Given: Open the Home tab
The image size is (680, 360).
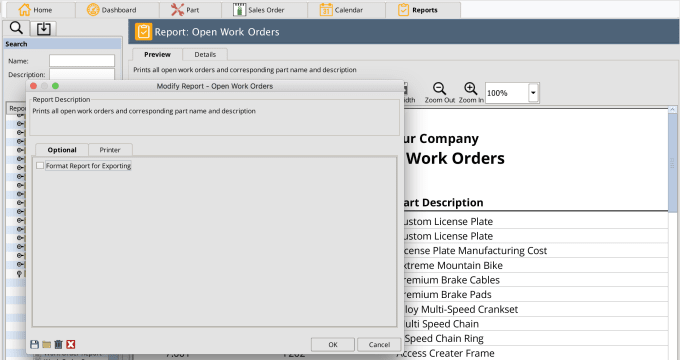Looking at the screenshot, I should (36, 10).
